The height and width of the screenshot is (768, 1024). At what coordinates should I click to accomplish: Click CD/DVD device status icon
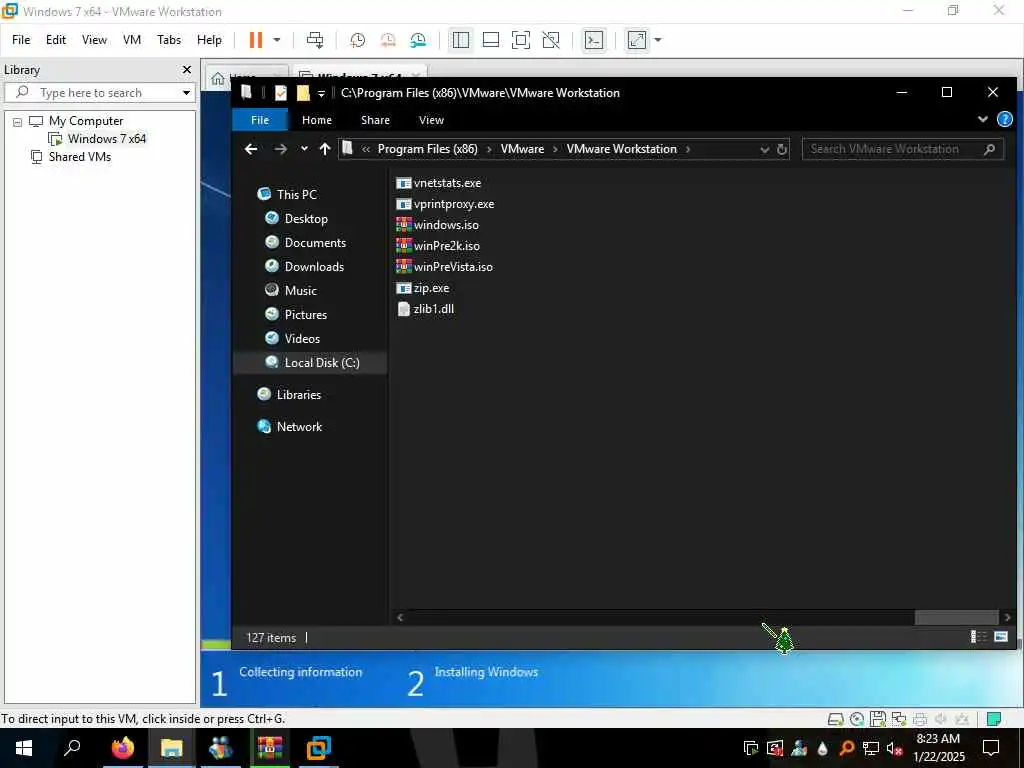click(857, 719)
